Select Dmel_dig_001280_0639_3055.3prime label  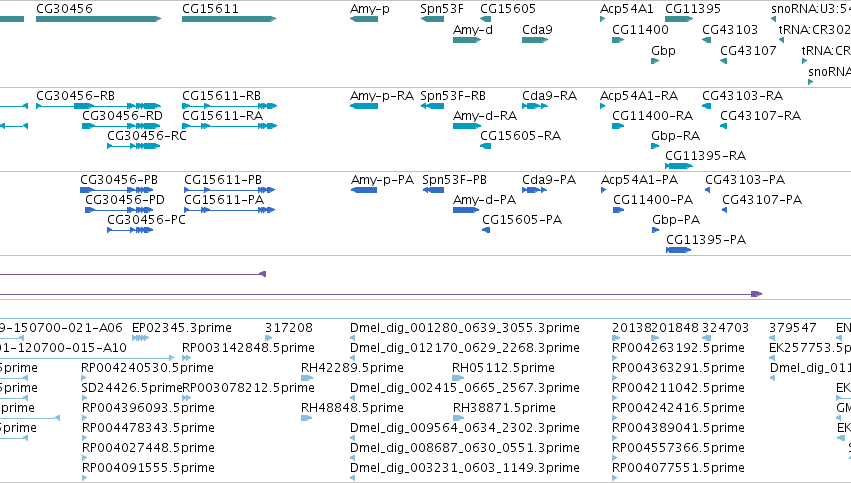click(465, 328)
